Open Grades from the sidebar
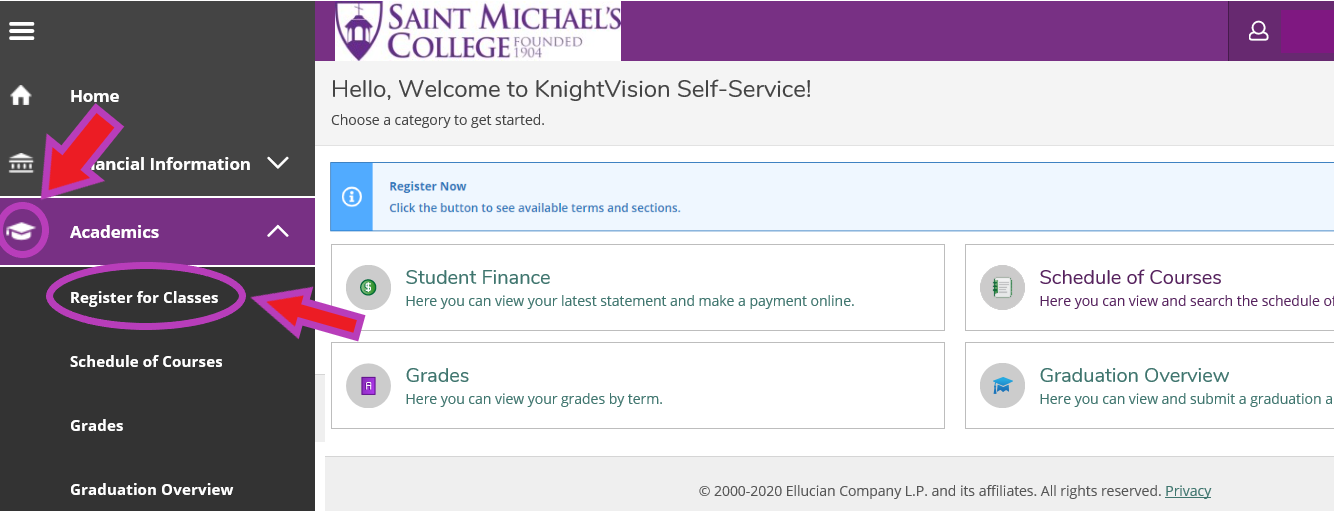Viewport: 1334px width, 511px height. [x=97, y=425]
